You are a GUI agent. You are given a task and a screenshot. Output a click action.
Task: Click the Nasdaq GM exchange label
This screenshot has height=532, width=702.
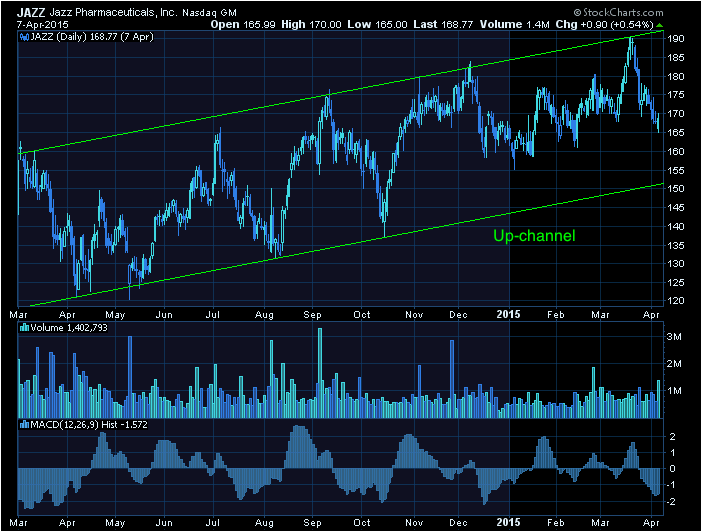210,13
